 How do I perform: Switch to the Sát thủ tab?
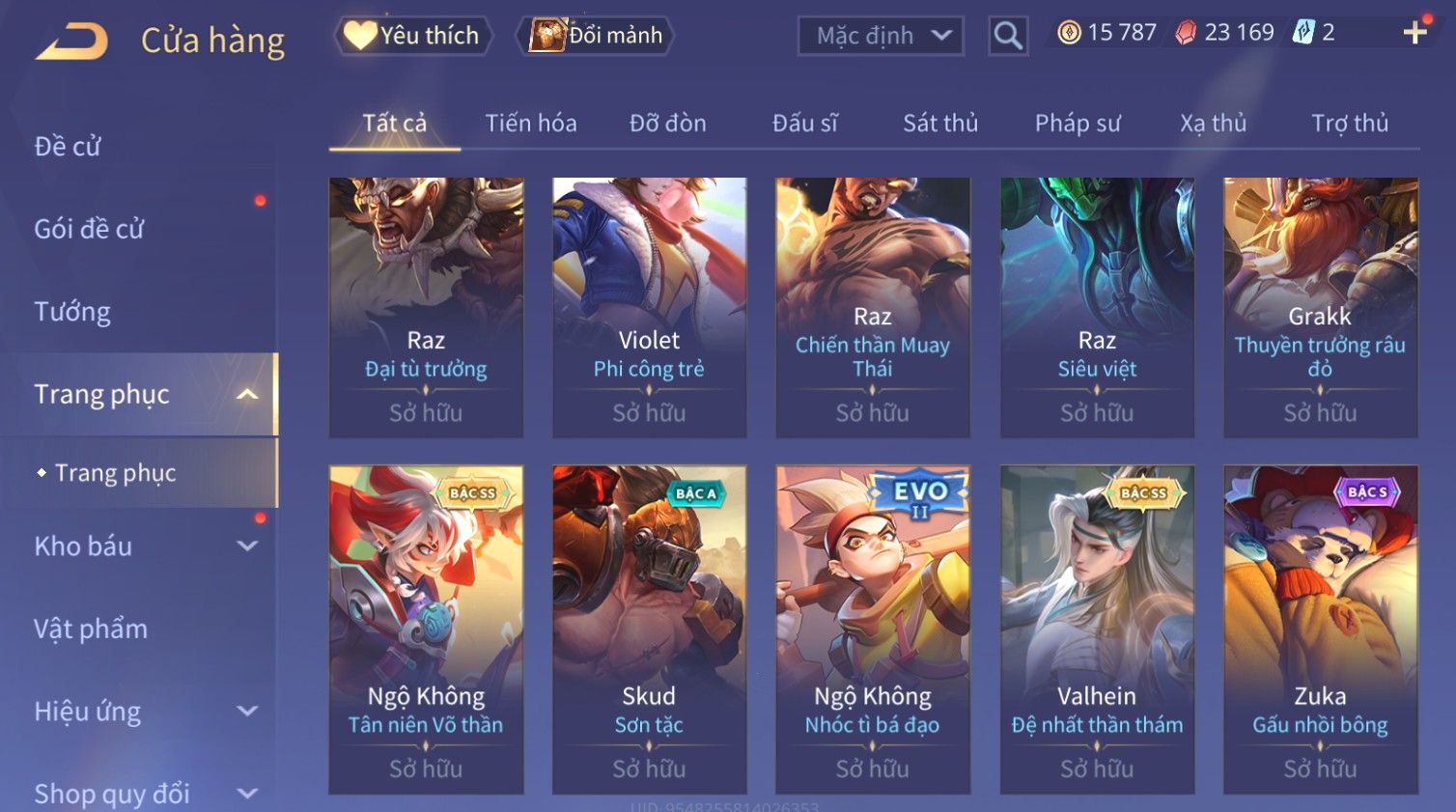pyautogui.click(x=940, y=124)
